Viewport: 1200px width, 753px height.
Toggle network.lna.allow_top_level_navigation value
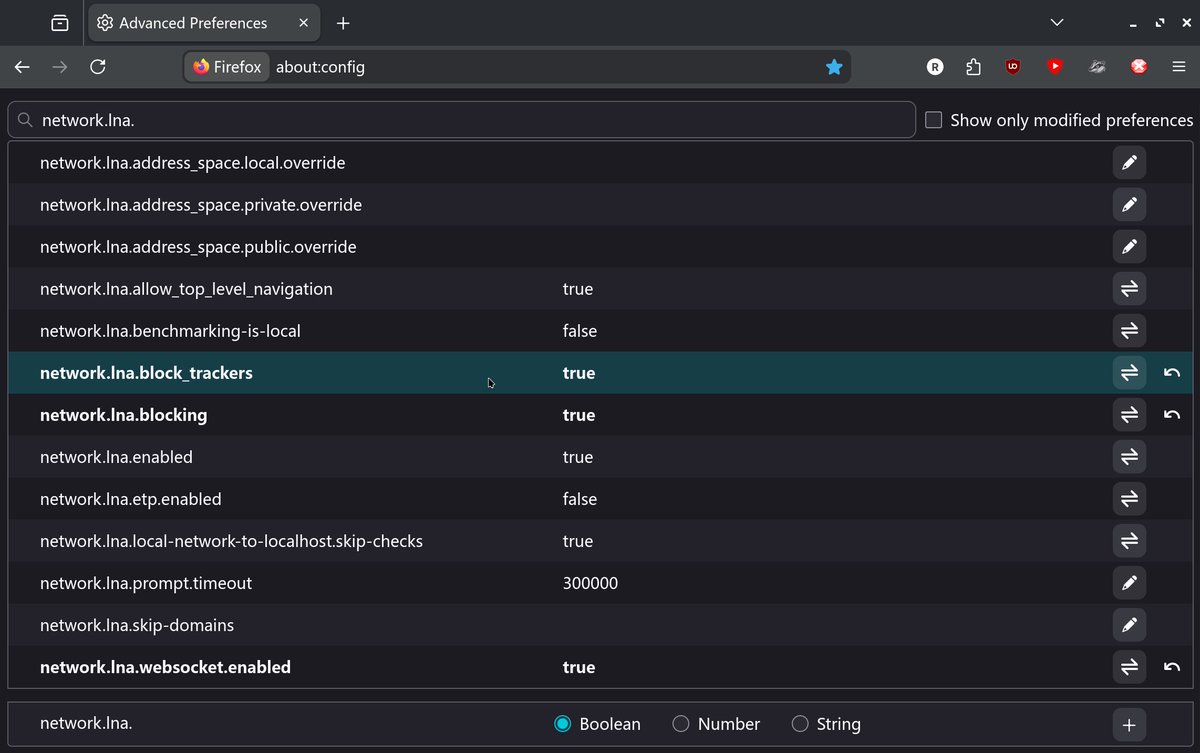click(x=1129, y=289)
